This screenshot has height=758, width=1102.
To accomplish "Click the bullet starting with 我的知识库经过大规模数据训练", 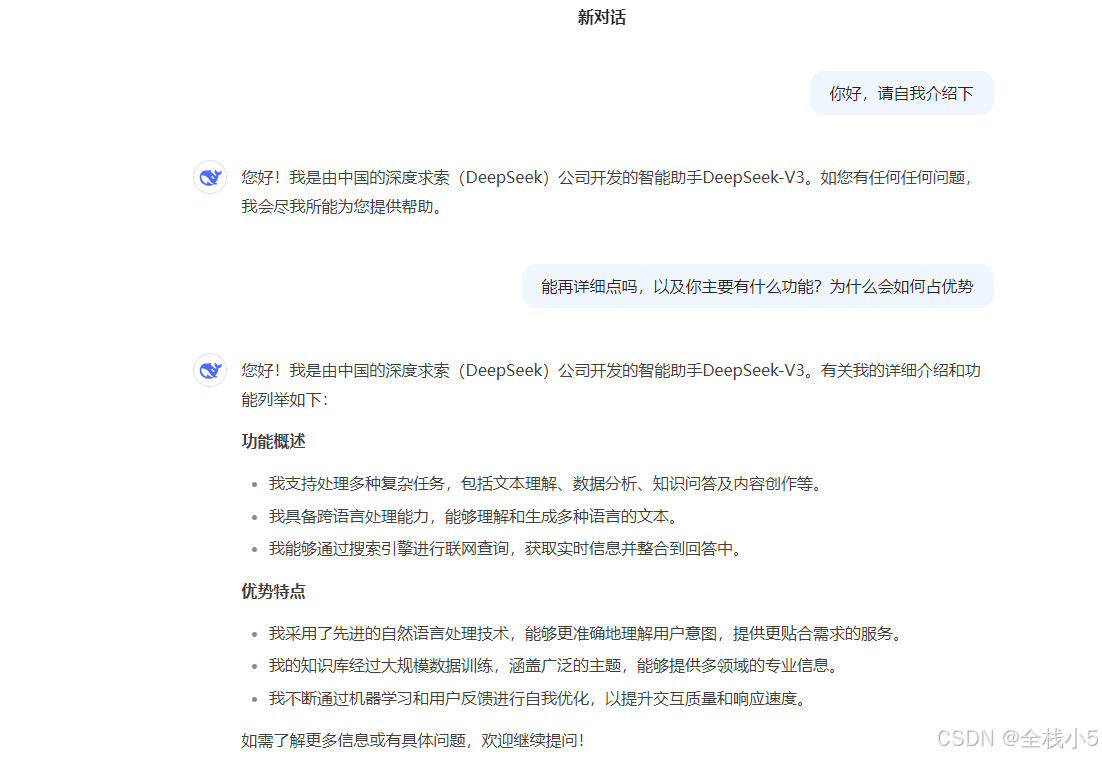I will click(554, 665).
